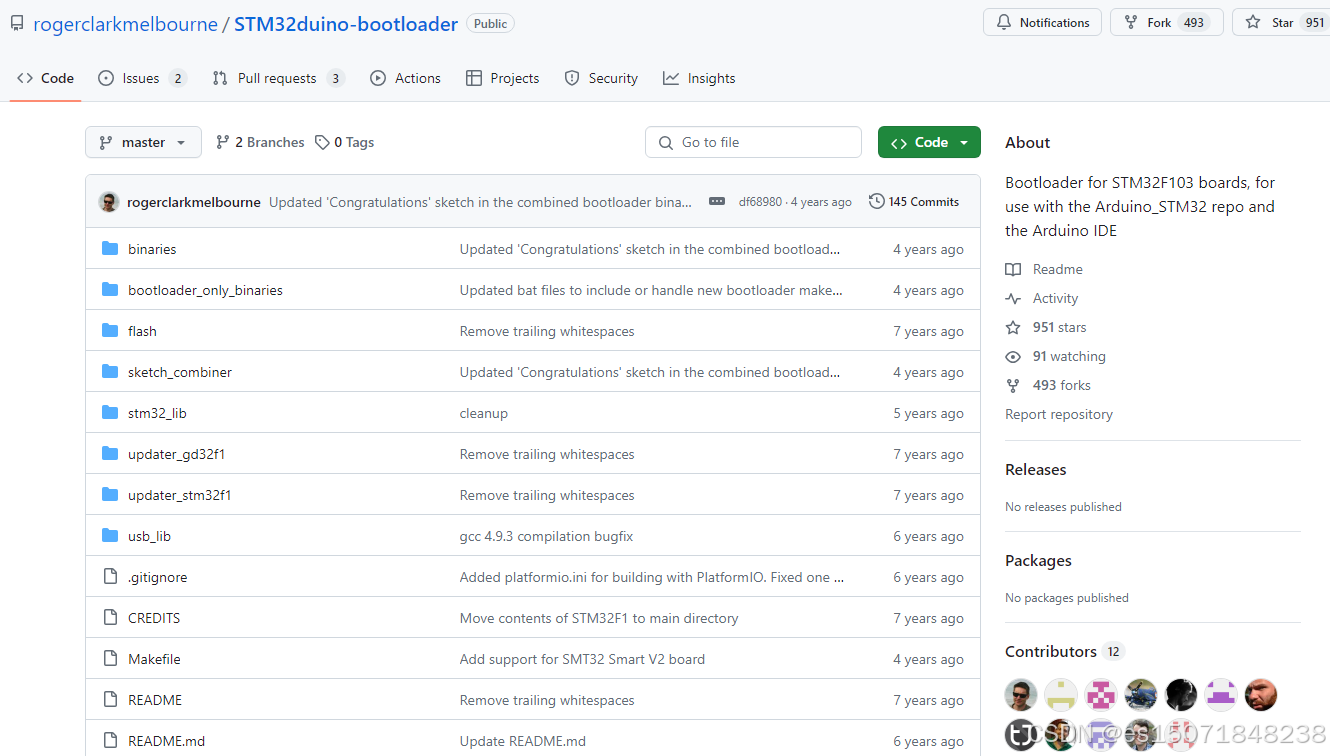The width and height of the screenshot is (1330, 756).
Task: Click the 'Update README.md' commit message
Action: click(x=523, y=741)
